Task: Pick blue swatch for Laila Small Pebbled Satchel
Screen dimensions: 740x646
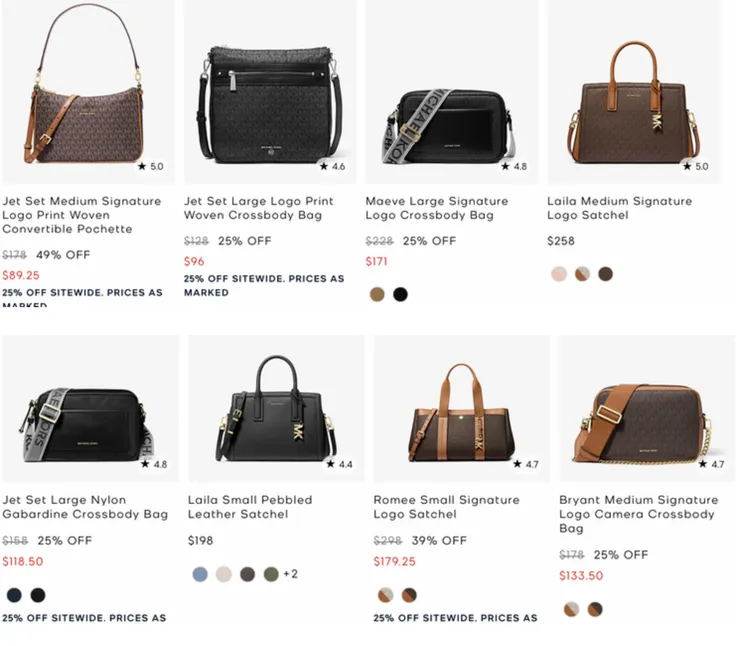Action: [x=200, y=574]
